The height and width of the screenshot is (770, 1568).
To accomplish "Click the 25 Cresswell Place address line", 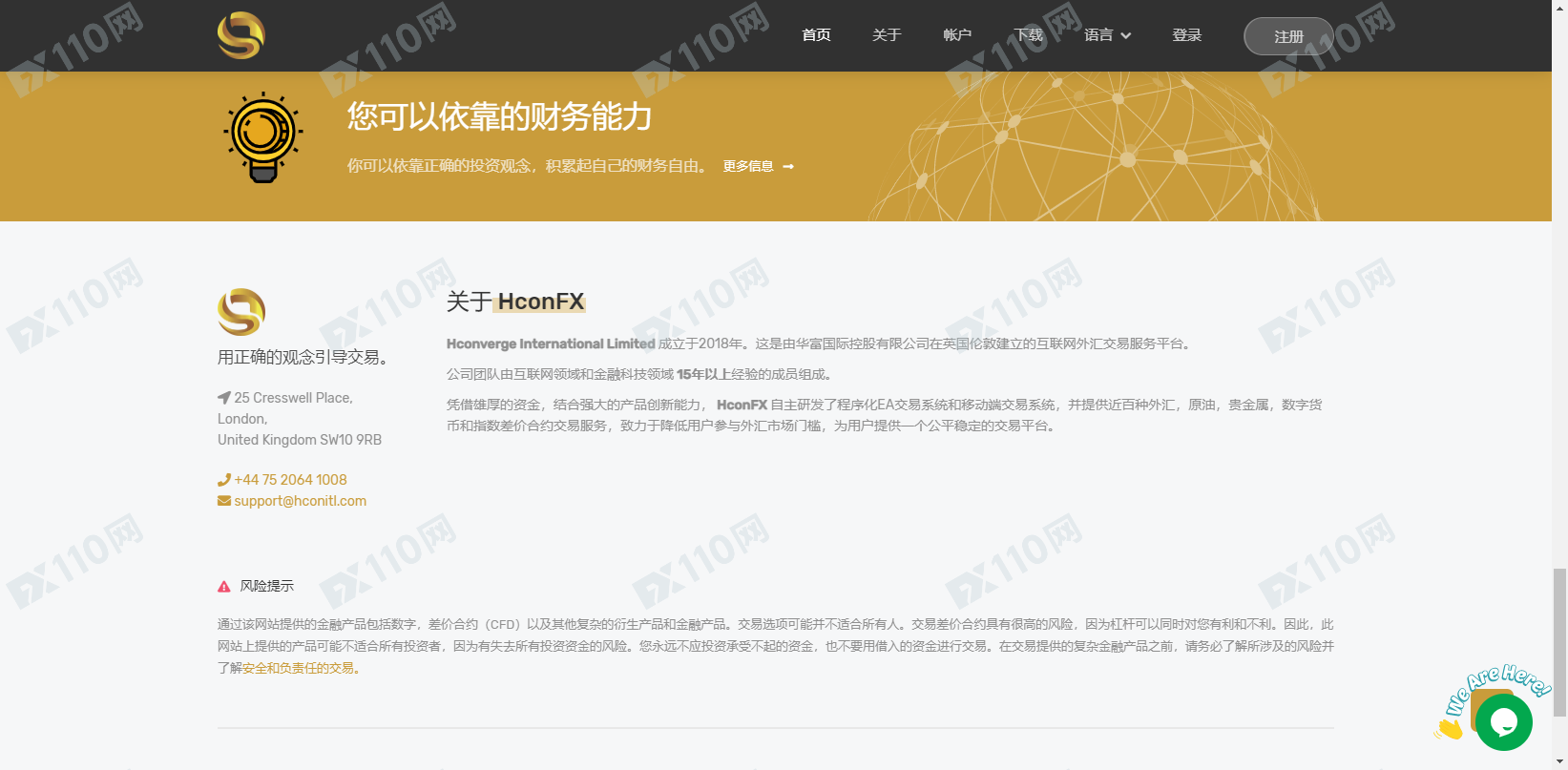I will [x=293, y=398].
